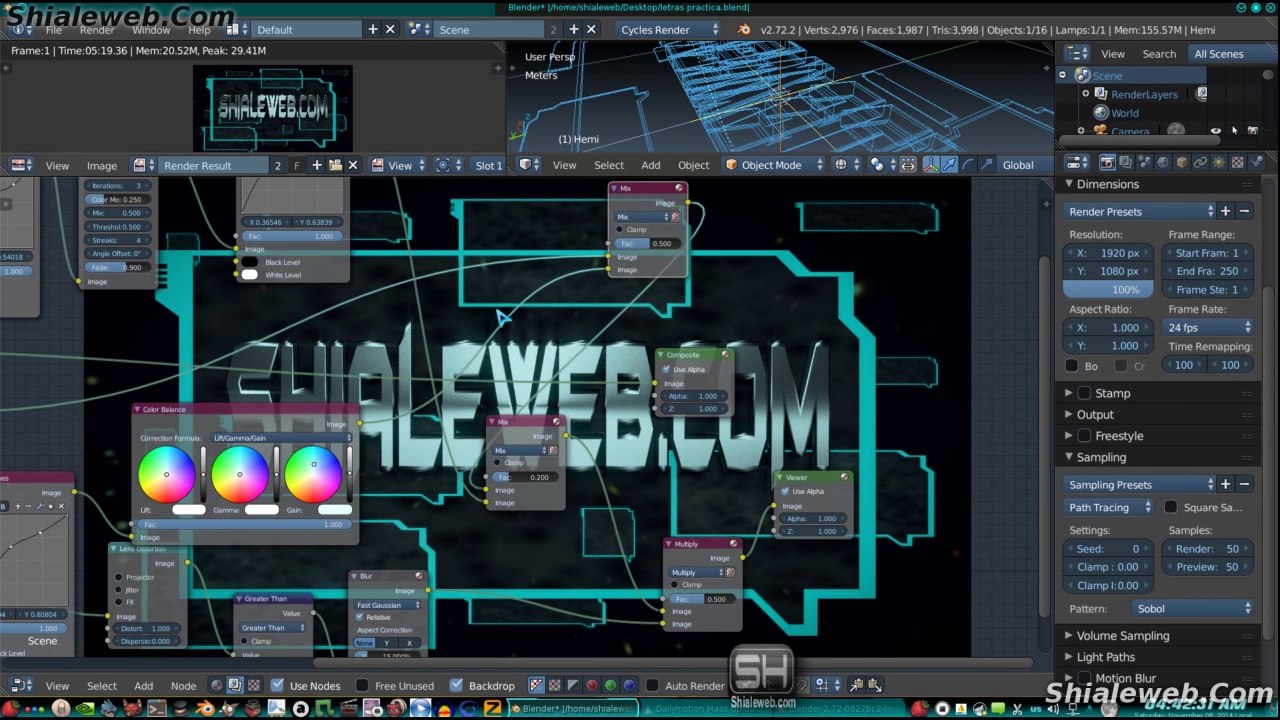The image size is (1280, 720).
Task: Click the Render Result image name field
Action: [213, 165]
